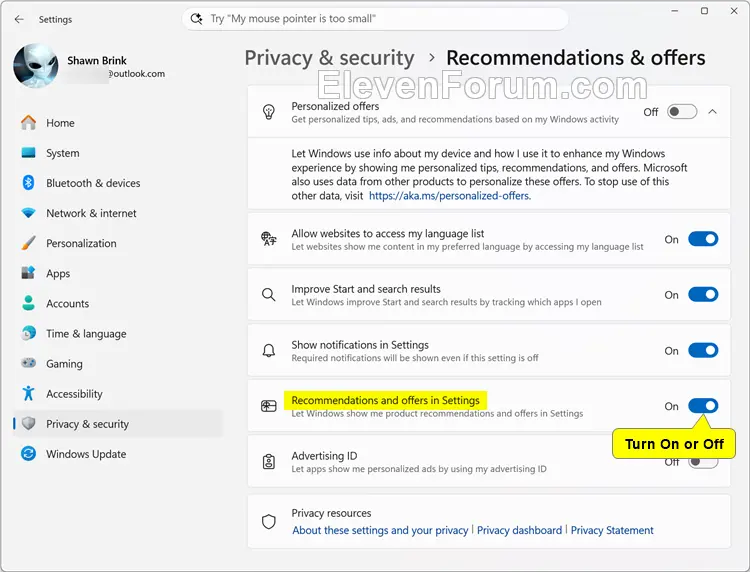Click the search icon in search box

(196, 19)
